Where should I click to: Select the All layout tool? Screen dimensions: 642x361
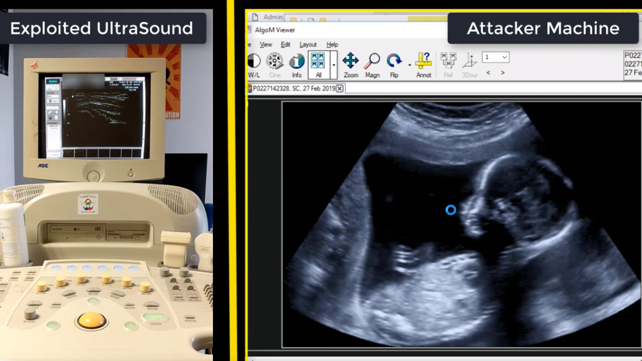pos(318,65)
